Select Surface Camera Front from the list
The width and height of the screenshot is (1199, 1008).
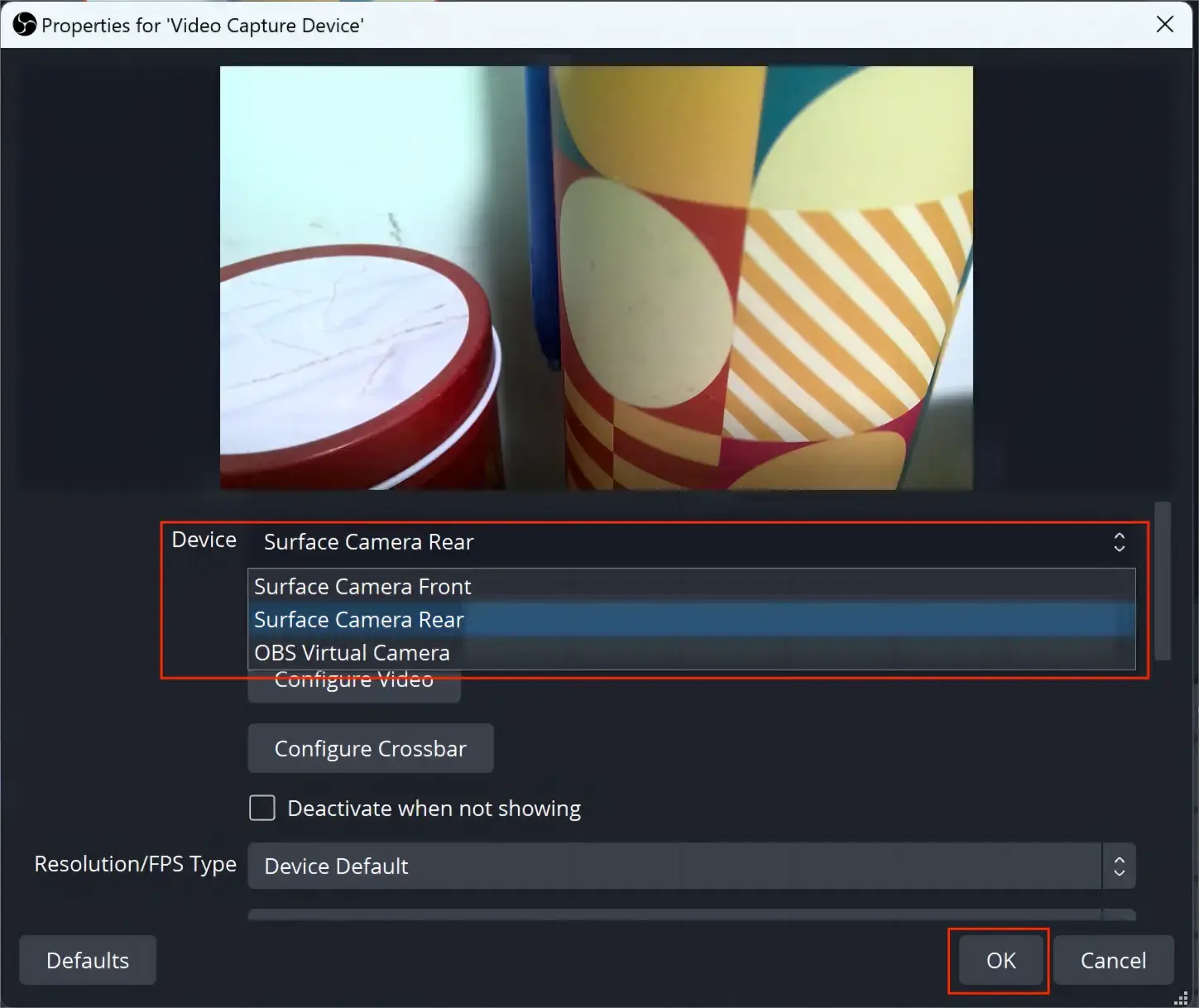click(692, 586)
